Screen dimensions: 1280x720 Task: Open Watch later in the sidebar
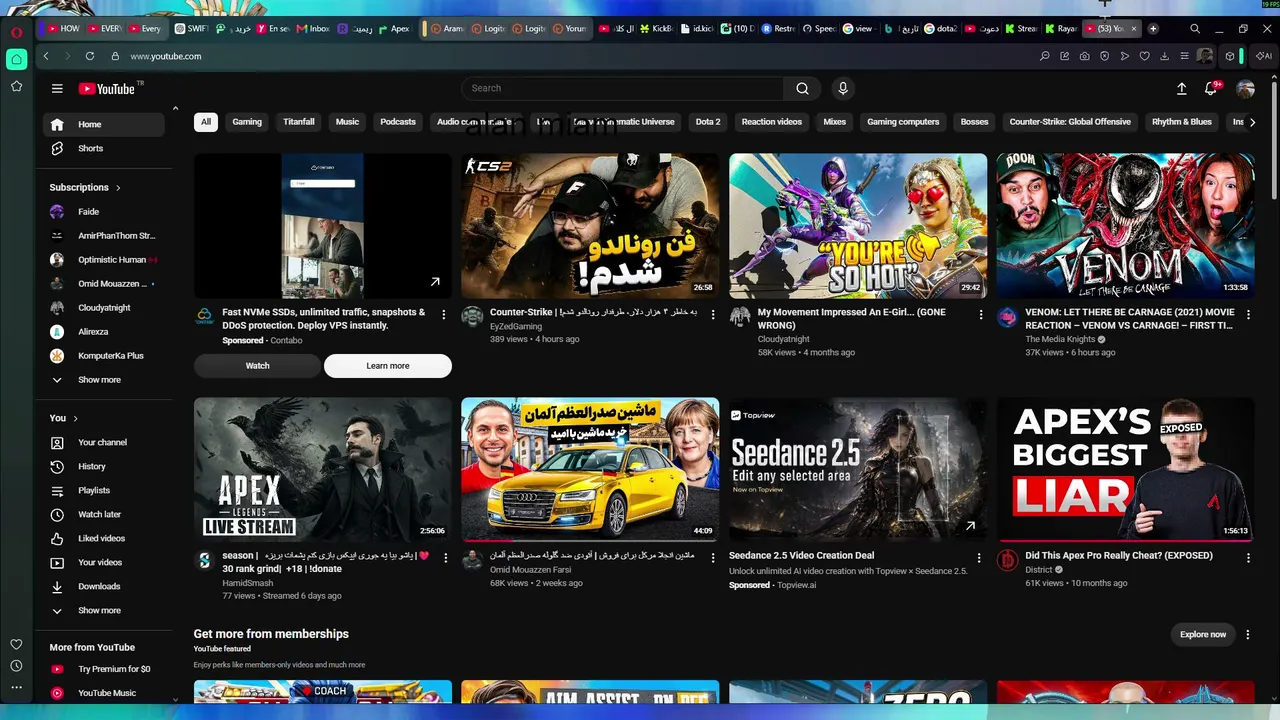coord(104,514)
